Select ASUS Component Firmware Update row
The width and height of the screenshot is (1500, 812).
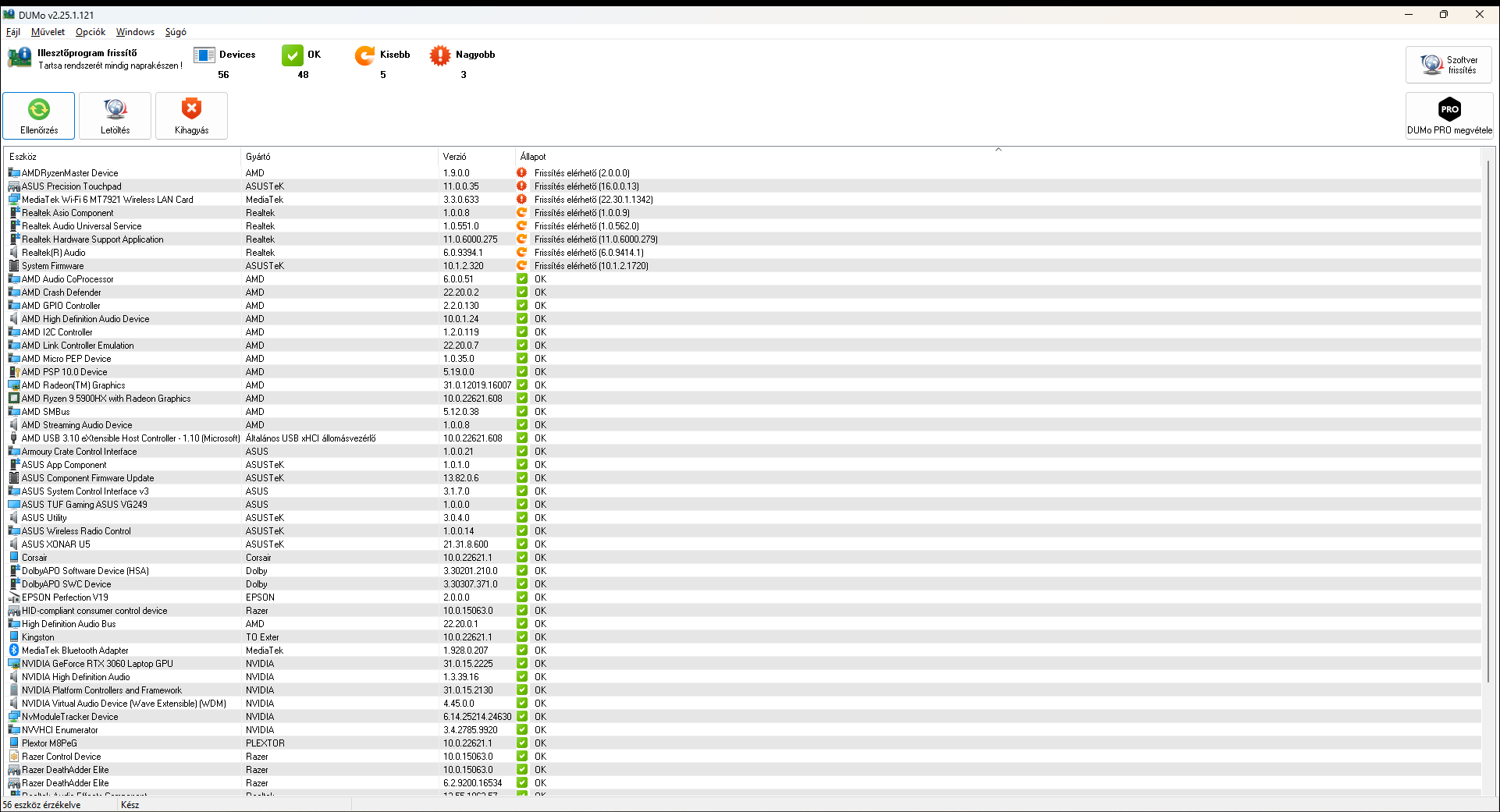coord(742,478)
